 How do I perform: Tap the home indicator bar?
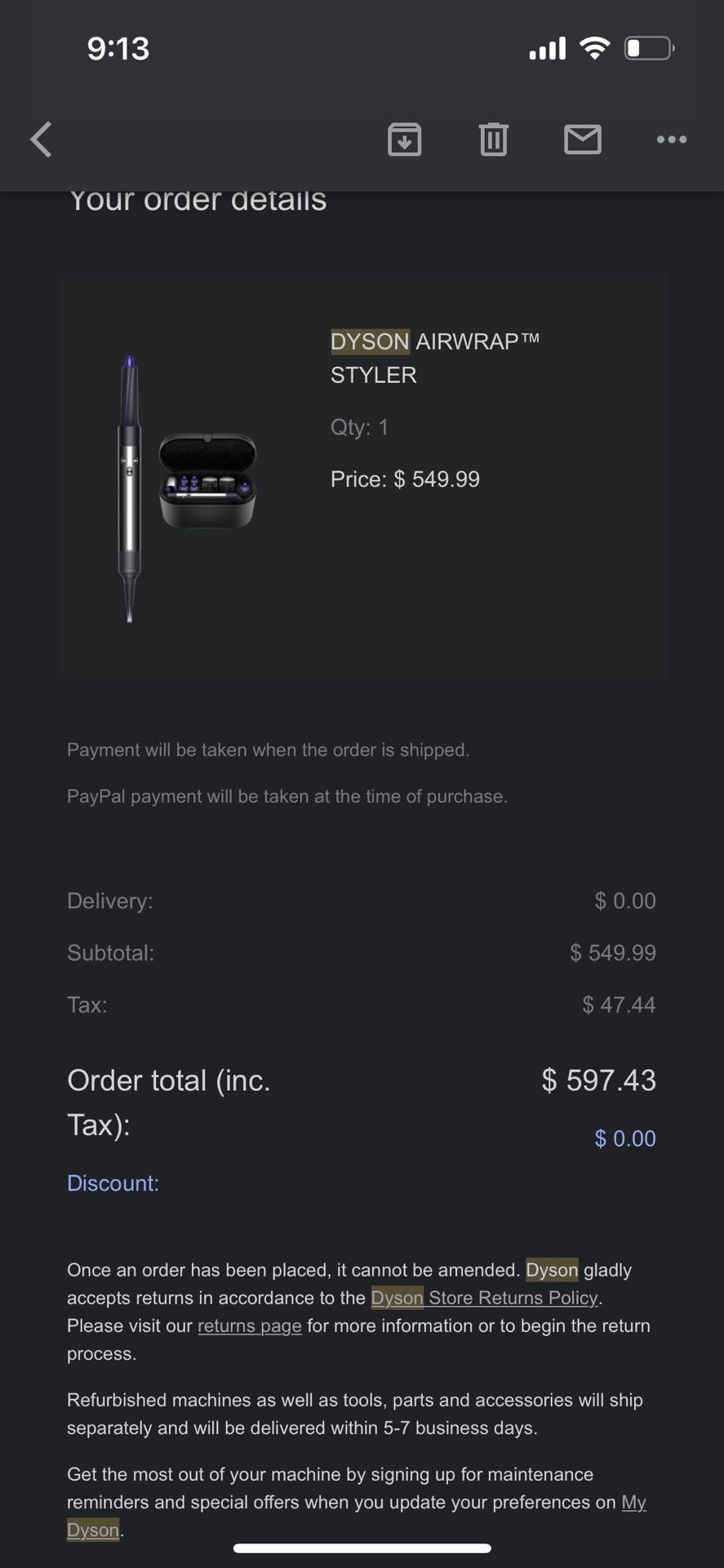362,1548
